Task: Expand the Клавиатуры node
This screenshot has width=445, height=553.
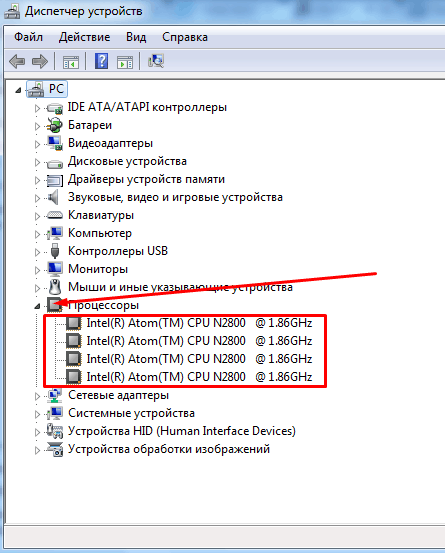Action: click(37, 216)
